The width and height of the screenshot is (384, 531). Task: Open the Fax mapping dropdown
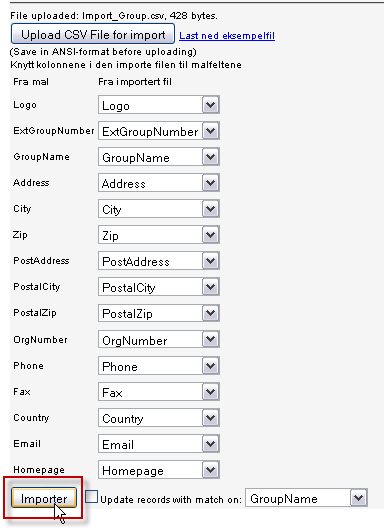(x=159, y=392)
